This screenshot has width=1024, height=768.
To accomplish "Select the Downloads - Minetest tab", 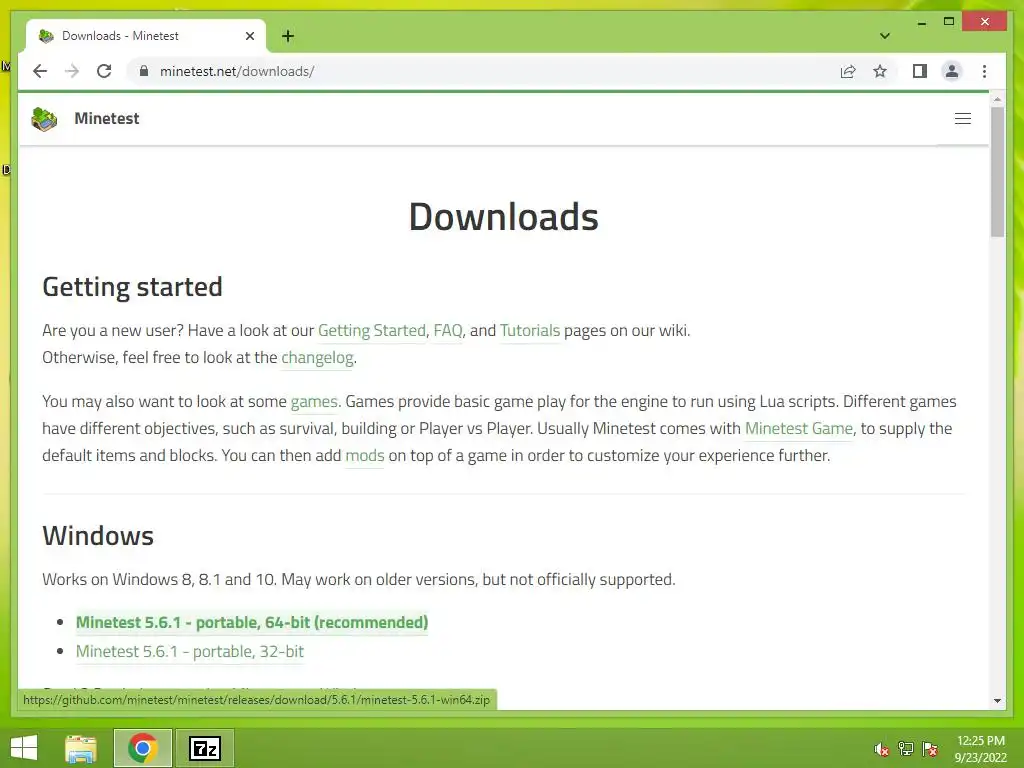I will (146, 36).
